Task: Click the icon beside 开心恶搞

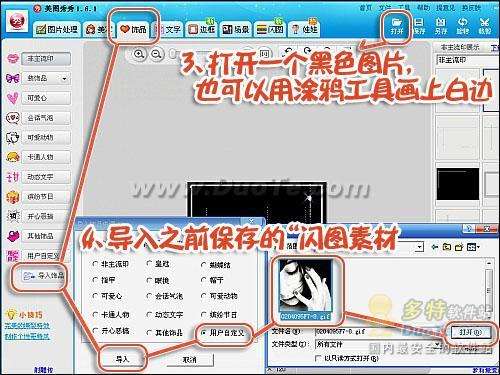Action: point(13,216)
